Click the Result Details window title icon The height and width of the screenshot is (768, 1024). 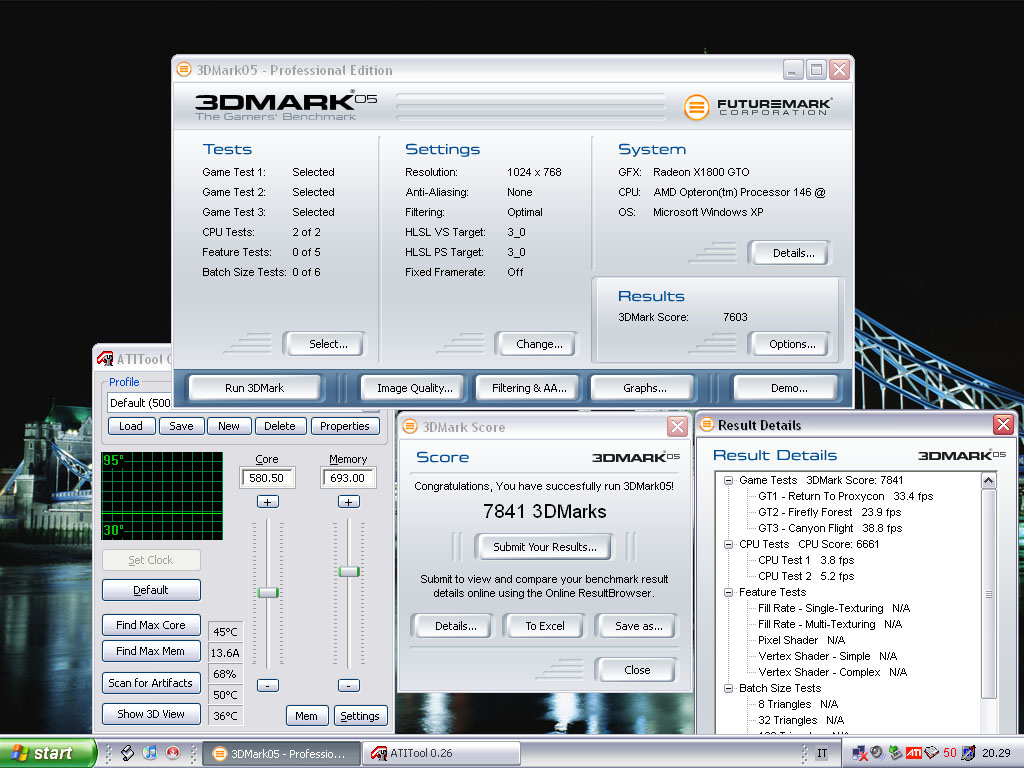(707, 424)
